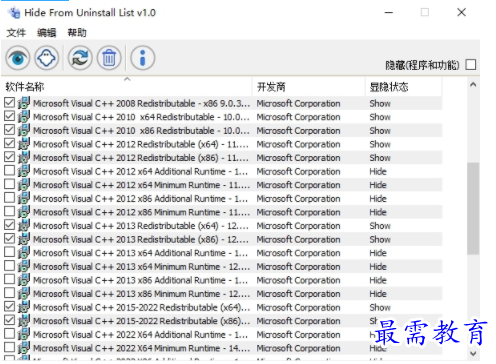Sort by 开发商 column header

pyautogui.click(x=309, y=87)
